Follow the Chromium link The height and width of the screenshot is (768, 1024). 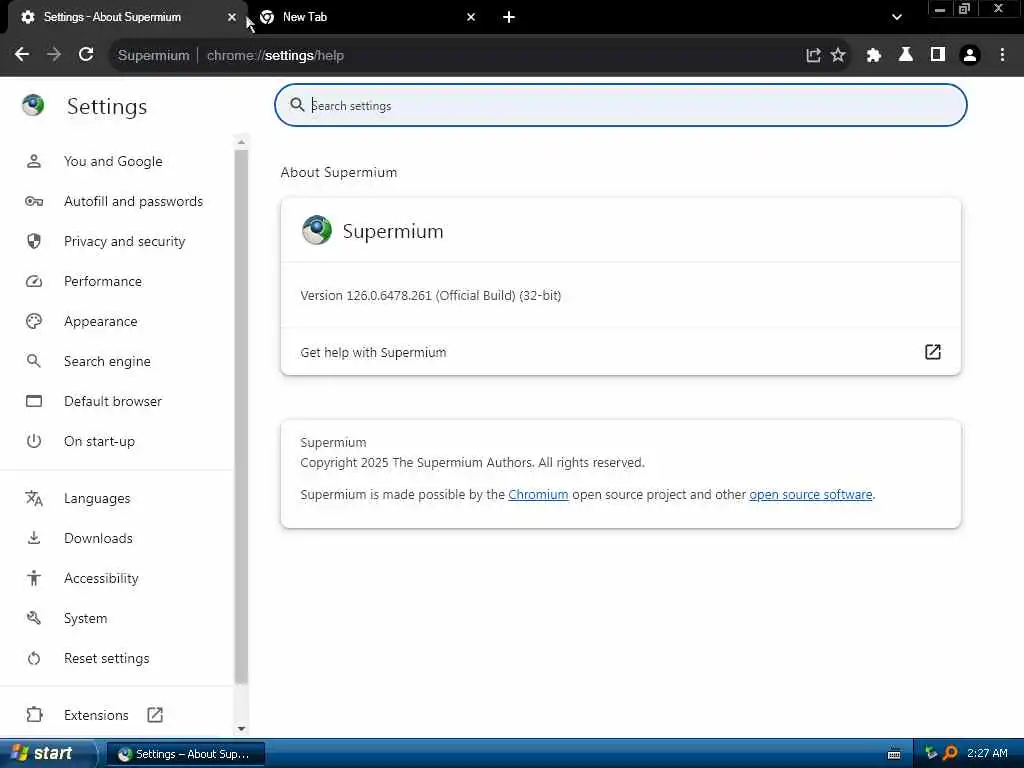(538, 494)
